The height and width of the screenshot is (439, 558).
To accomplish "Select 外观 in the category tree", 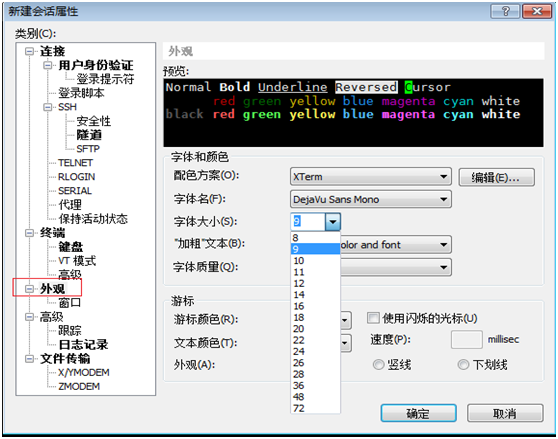I will point(53,289).
